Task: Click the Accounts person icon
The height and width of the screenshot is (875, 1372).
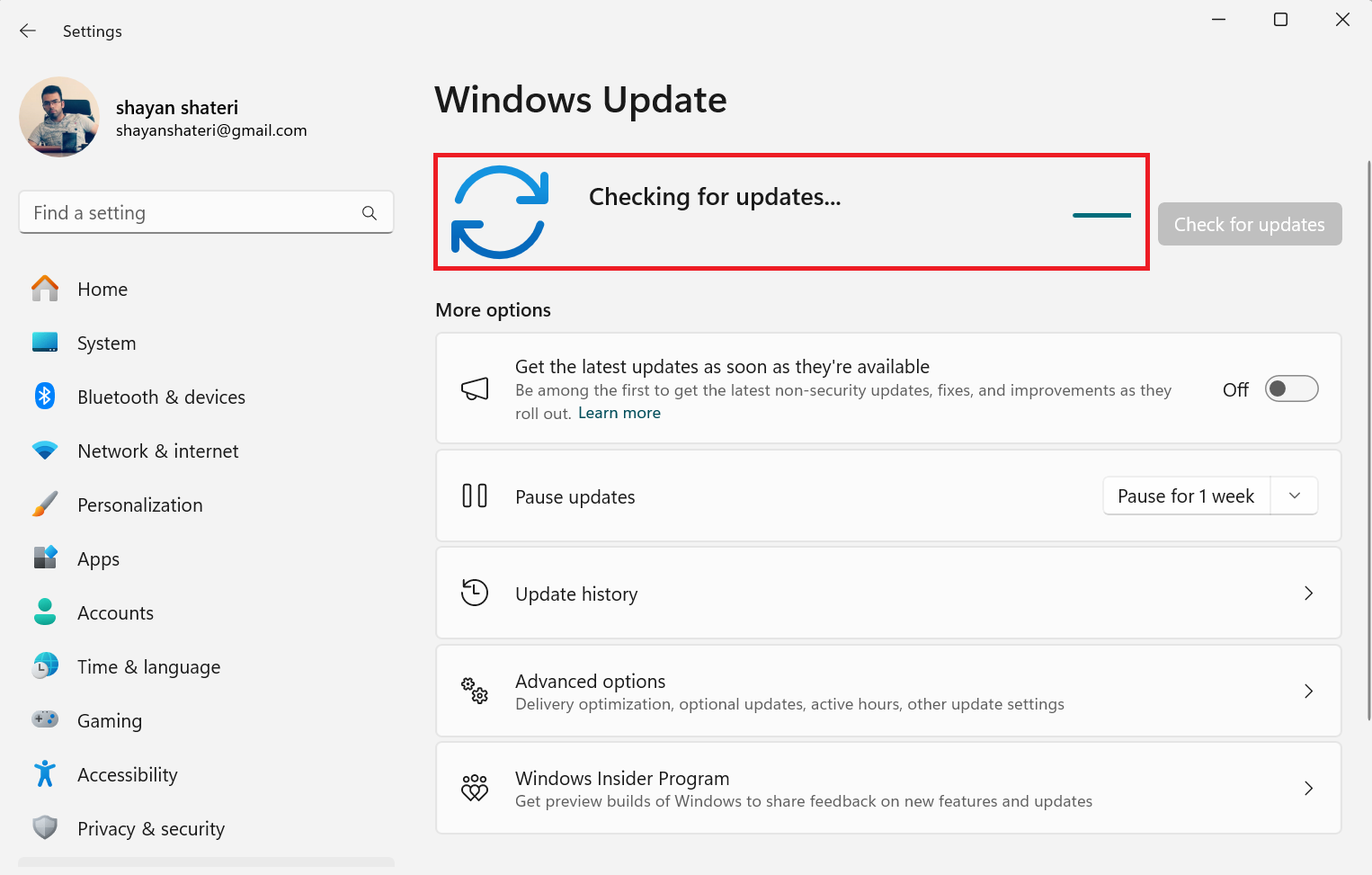Action: [x=45, y=612]
